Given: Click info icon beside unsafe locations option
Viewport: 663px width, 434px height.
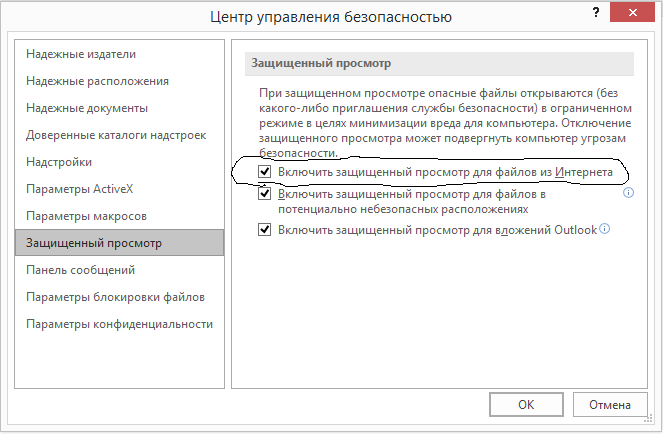Looking at the screenshot, I should click(x=629, y=193).
